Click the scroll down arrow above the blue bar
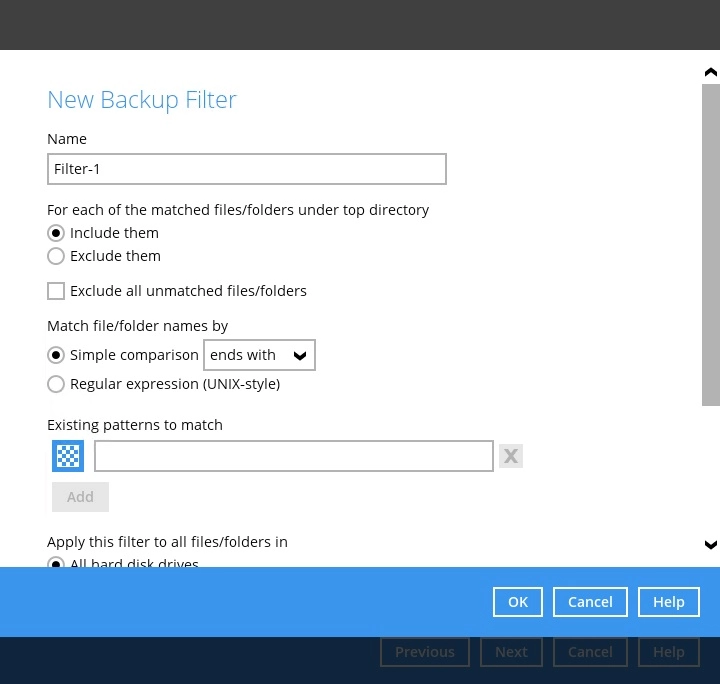Viewport: 720px width, 684px height. click(x=710, y=545)
